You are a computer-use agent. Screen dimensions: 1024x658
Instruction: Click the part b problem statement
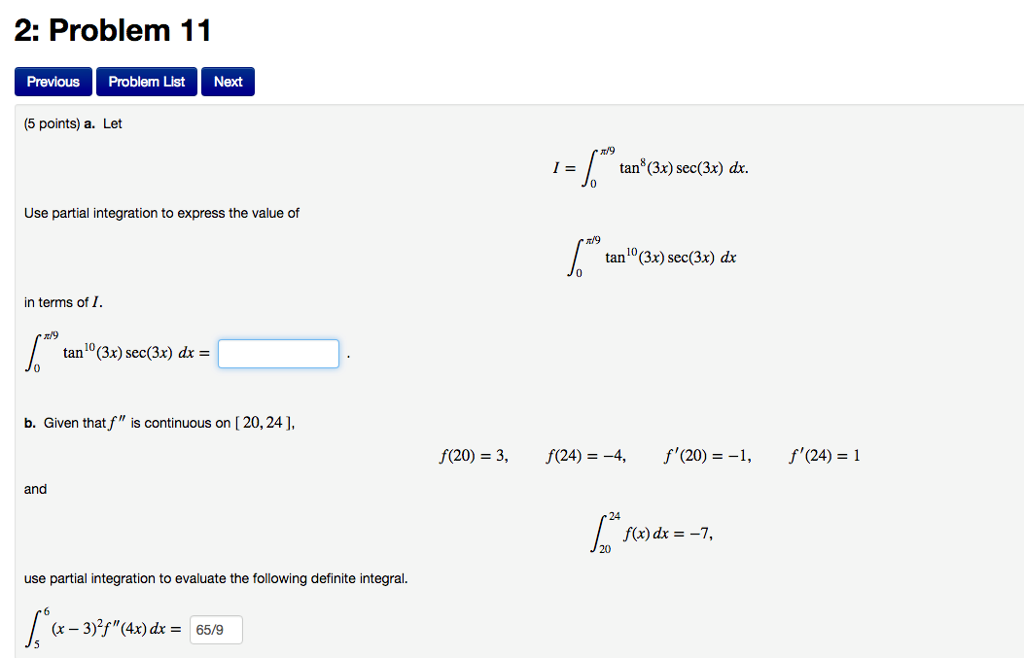[x=160, y=422]
